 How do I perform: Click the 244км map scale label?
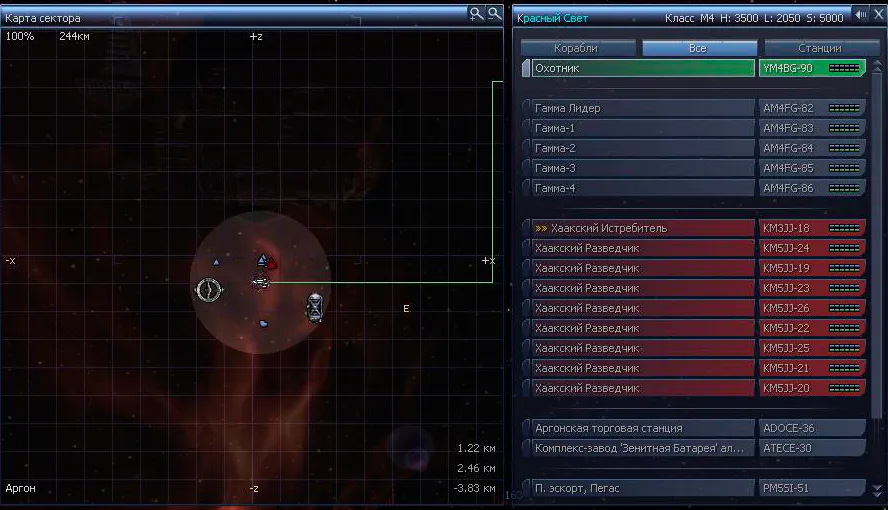click(74, 36)
